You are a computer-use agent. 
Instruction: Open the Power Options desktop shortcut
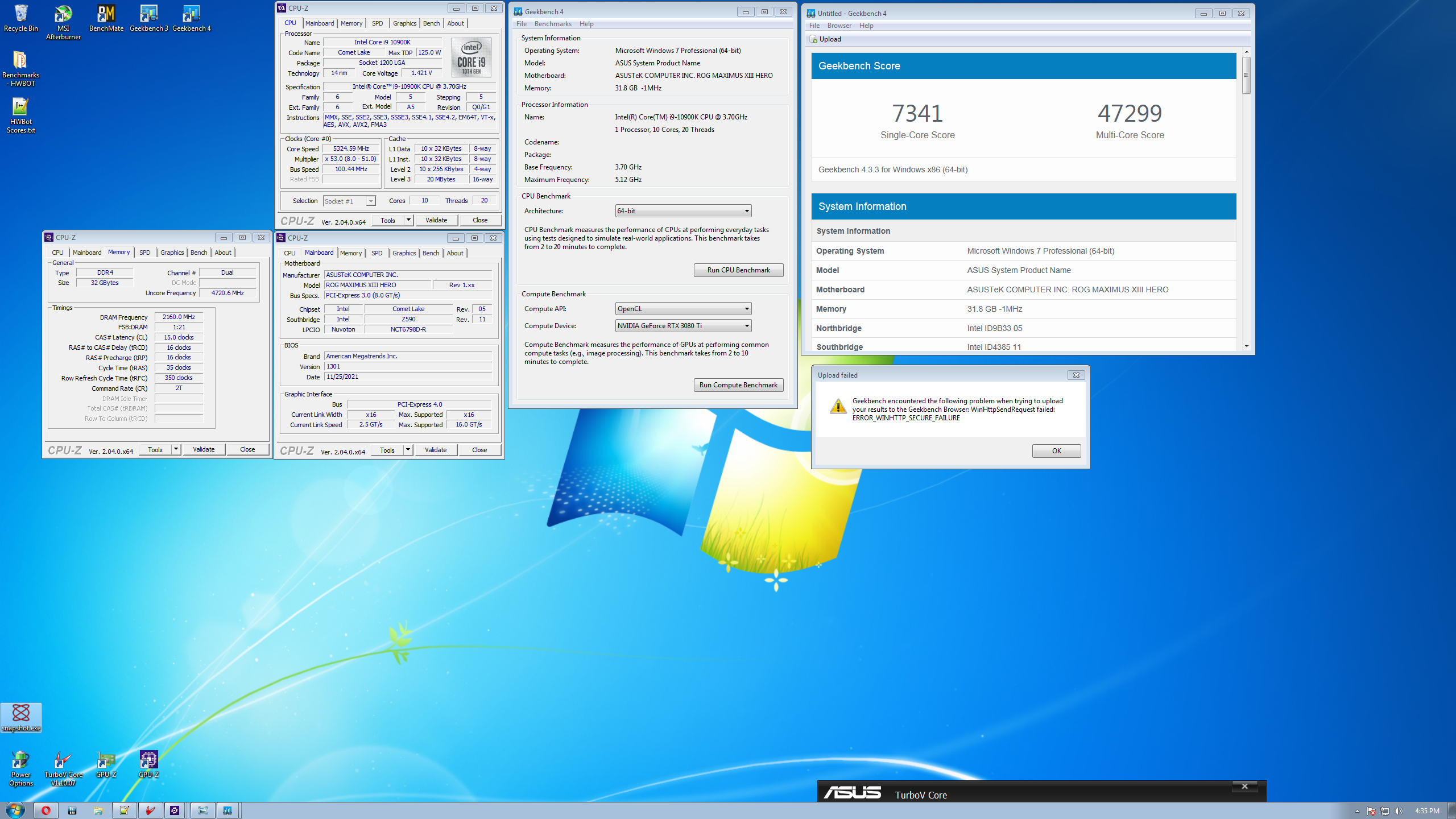coord(21,768)
